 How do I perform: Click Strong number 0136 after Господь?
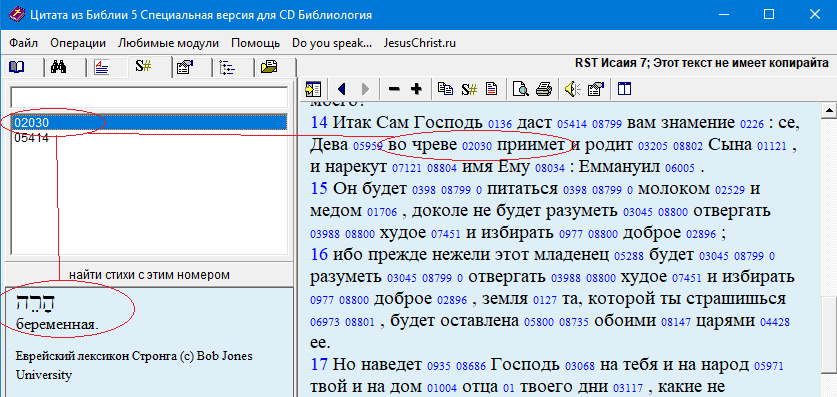500,125
